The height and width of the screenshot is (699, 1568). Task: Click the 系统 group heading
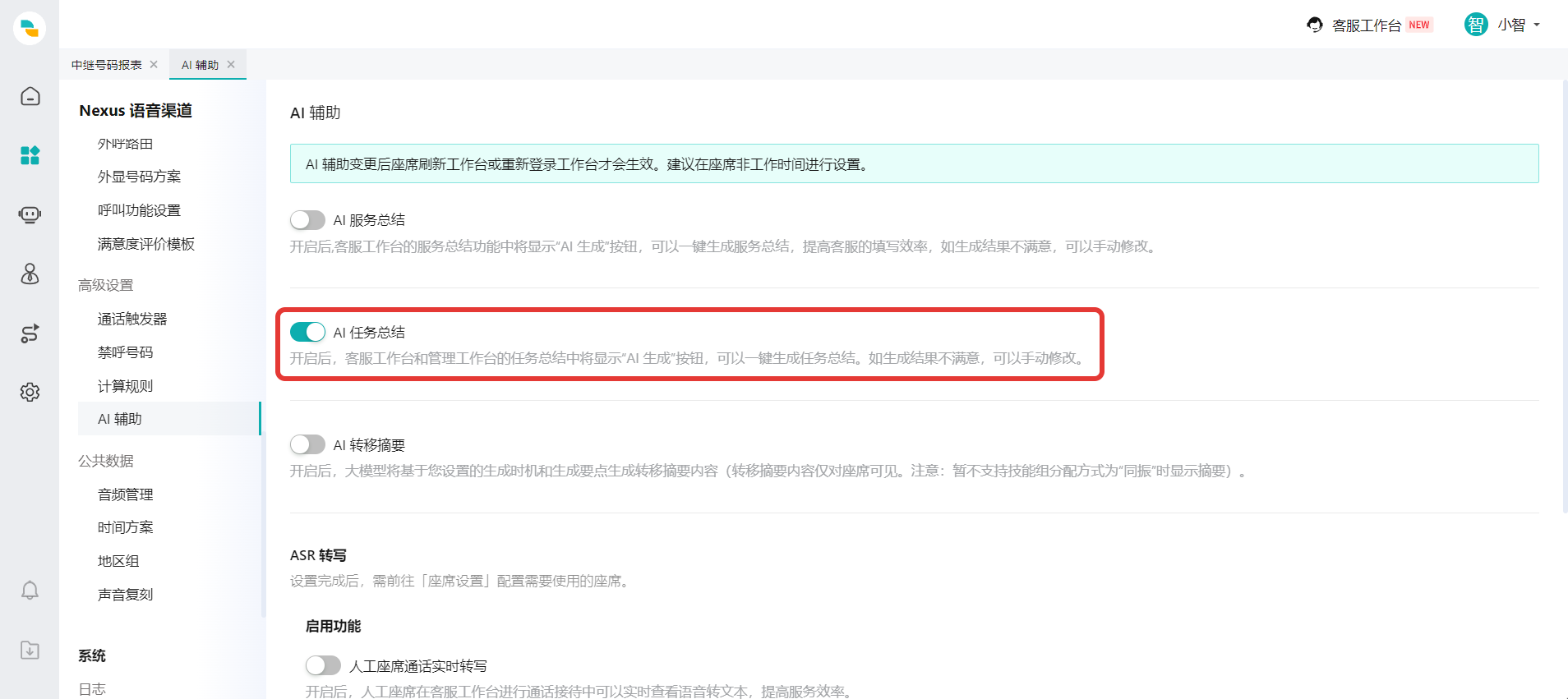(92, 656)
